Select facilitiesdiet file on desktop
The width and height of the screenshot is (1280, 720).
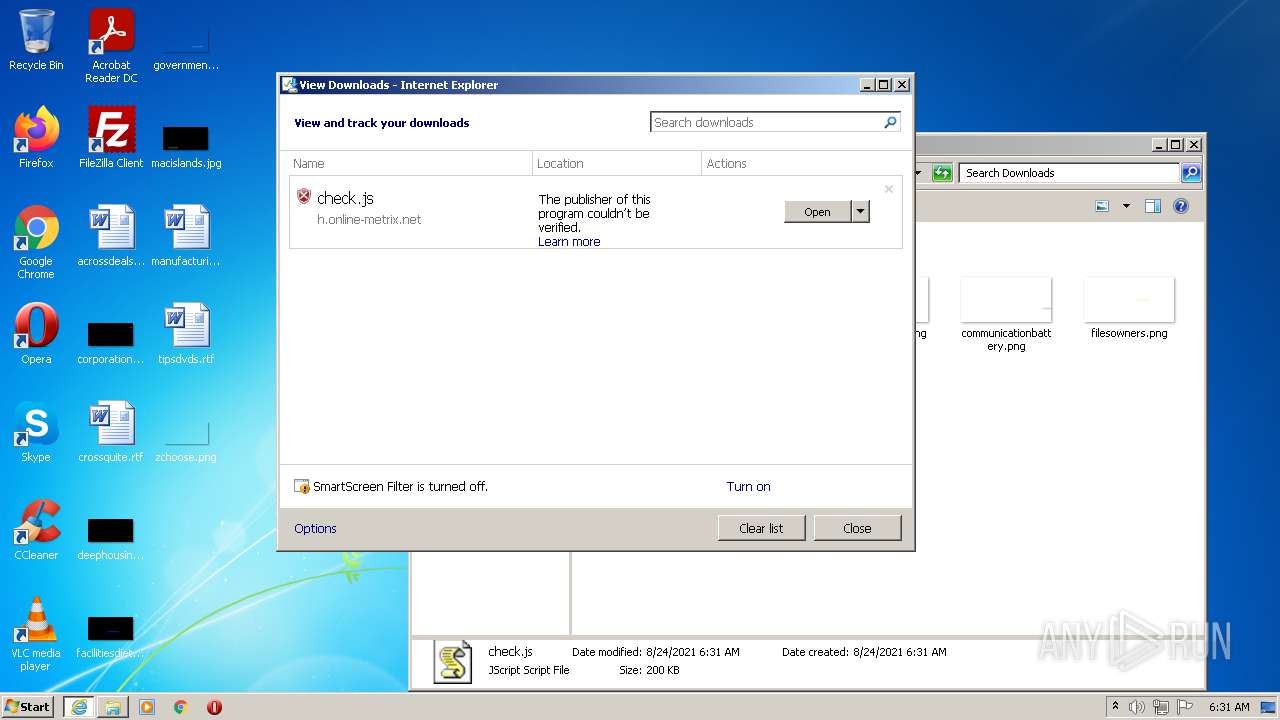(x=111, y=636)
